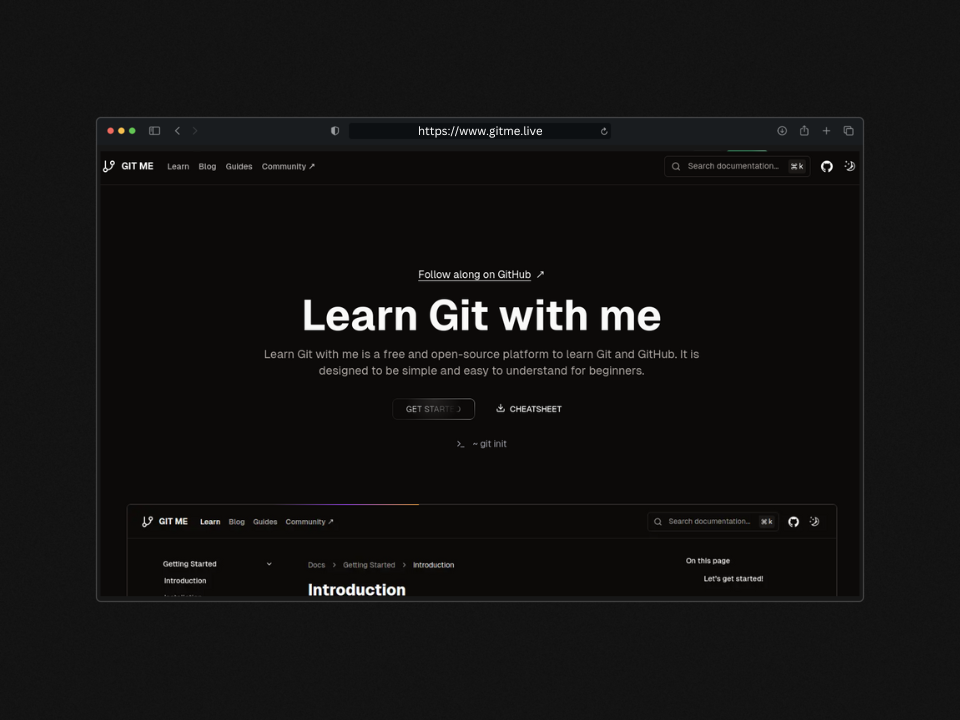Click the On this page label
The image size is (960, 720).
pos(708,561)
